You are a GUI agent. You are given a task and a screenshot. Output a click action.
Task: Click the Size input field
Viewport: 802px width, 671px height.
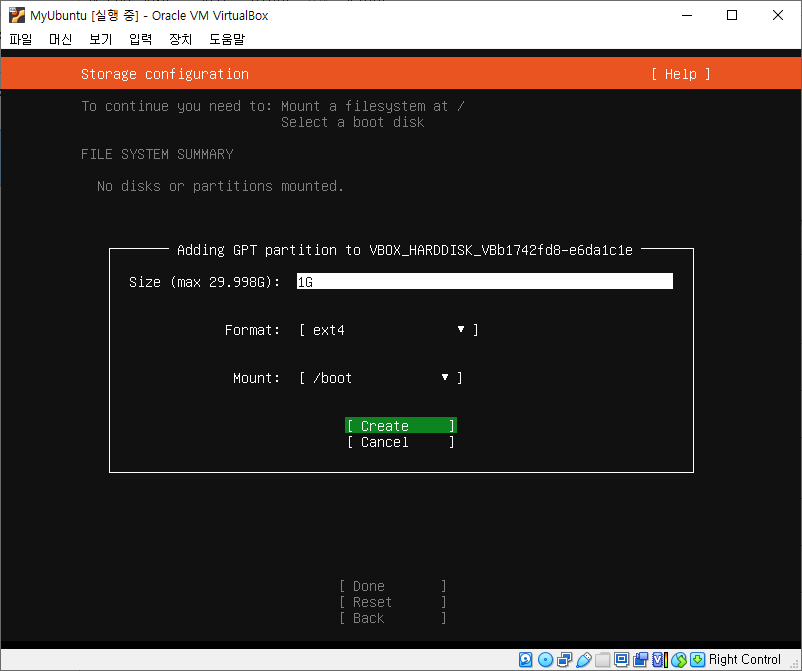[484, 281]
